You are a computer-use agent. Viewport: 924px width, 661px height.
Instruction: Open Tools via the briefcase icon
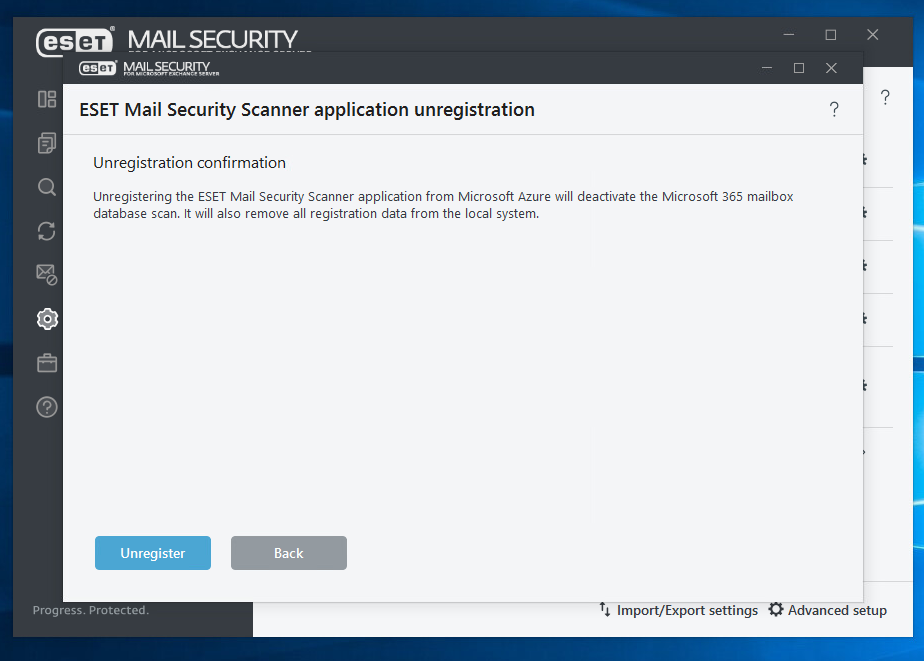point(46,363)
